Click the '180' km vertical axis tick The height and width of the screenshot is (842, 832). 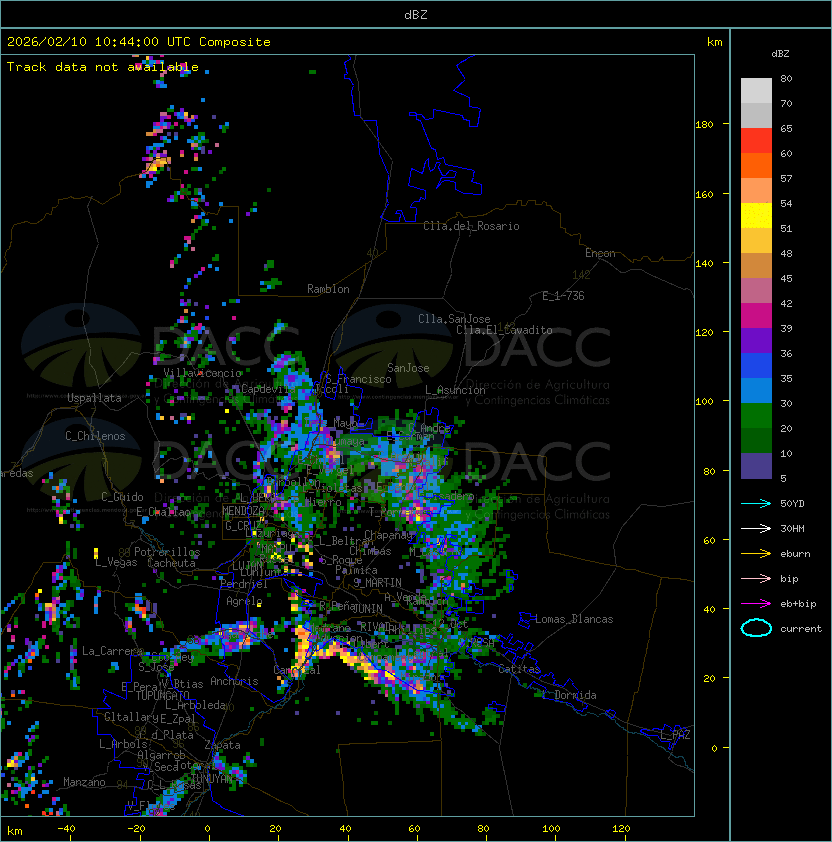(x=704, y=125)
